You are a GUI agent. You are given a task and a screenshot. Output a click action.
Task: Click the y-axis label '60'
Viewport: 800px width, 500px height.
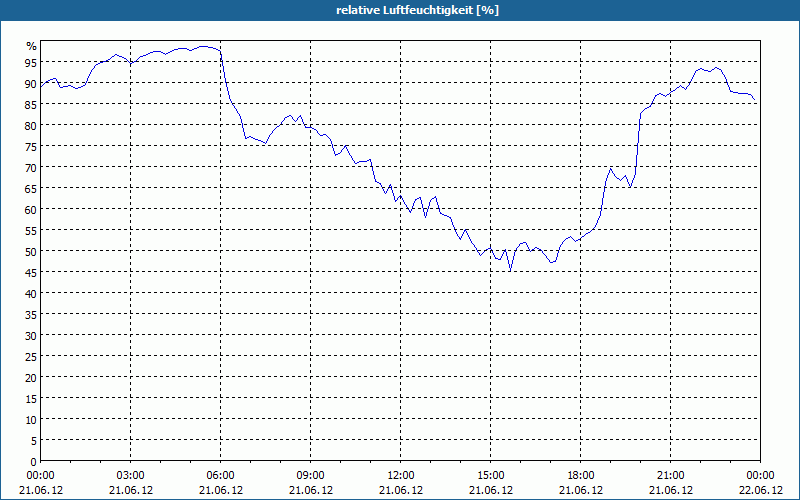click(32, 209)
